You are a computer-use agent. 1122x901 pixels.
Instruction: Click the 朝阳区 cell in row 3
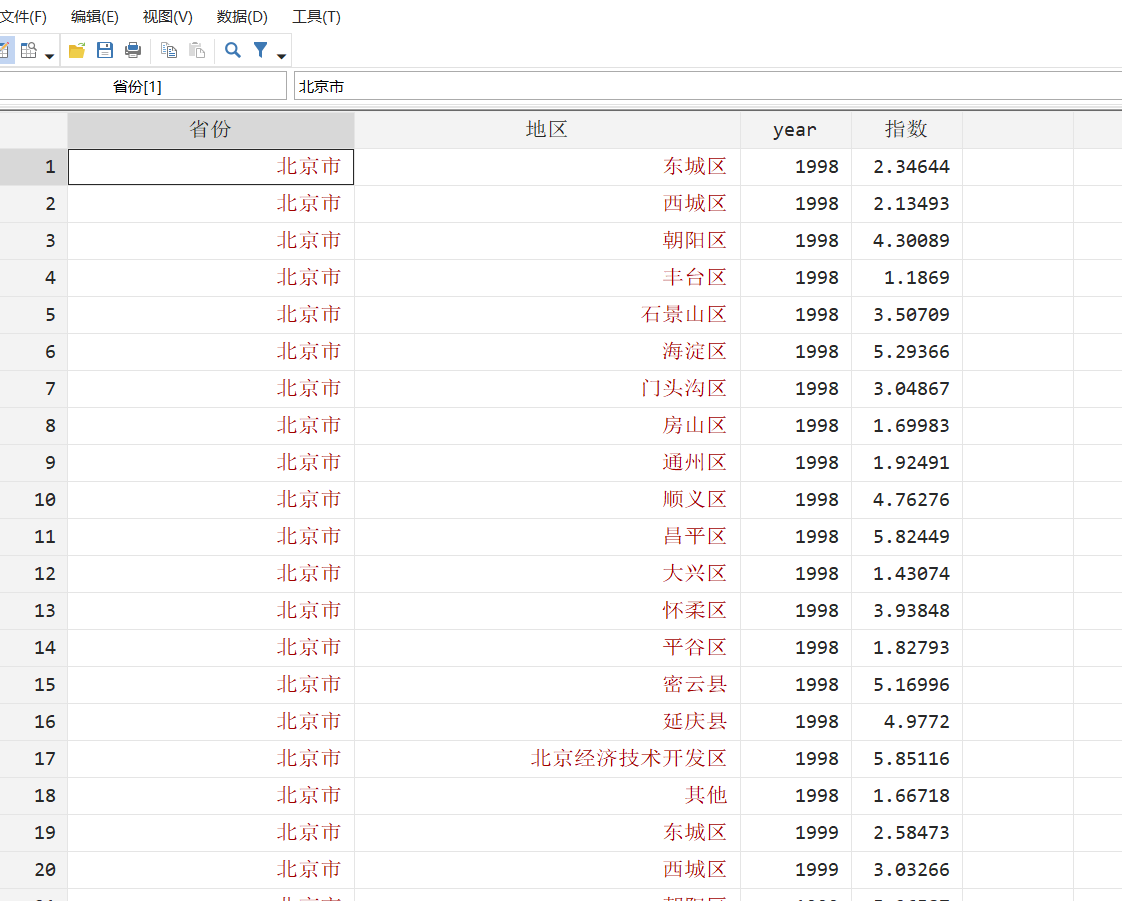coord(547,240)
